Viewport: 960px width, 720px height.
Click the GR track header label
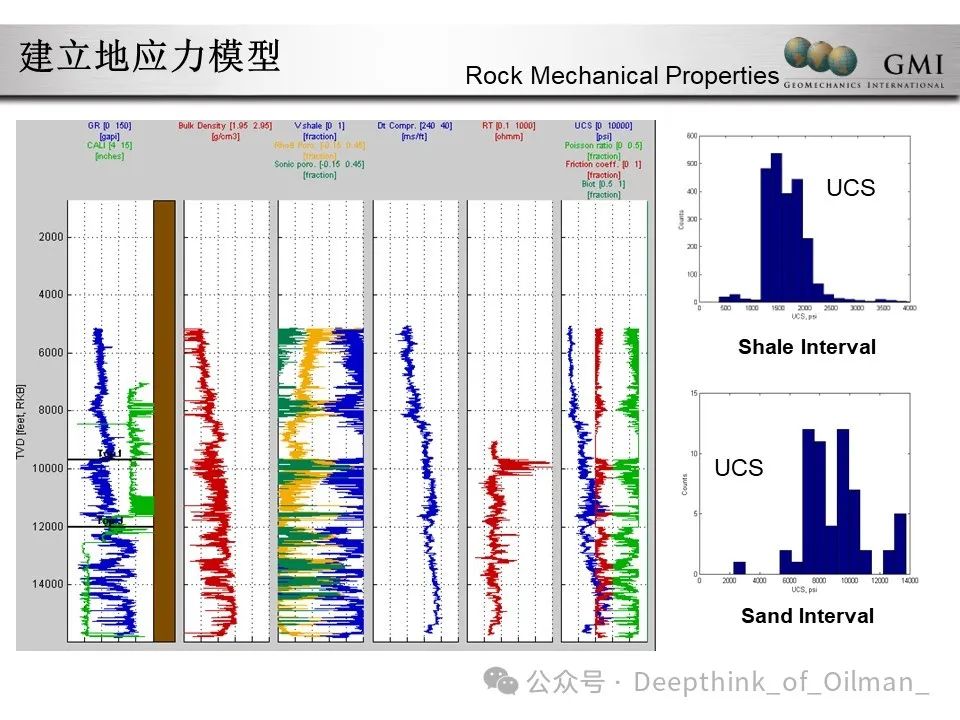(109, 126)
